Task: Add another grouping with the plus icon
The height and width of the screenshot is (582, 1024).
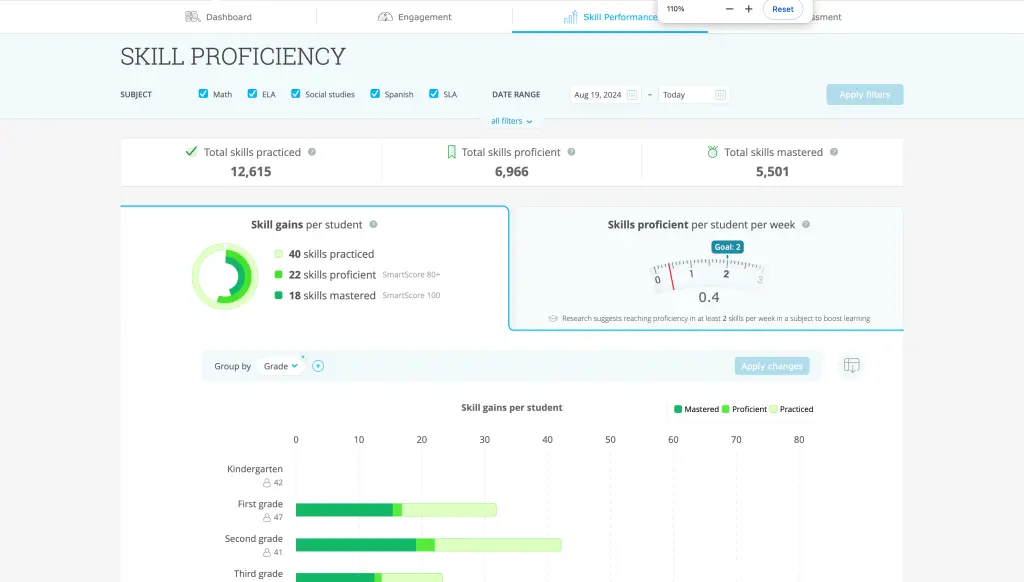Action: point(318,366)
